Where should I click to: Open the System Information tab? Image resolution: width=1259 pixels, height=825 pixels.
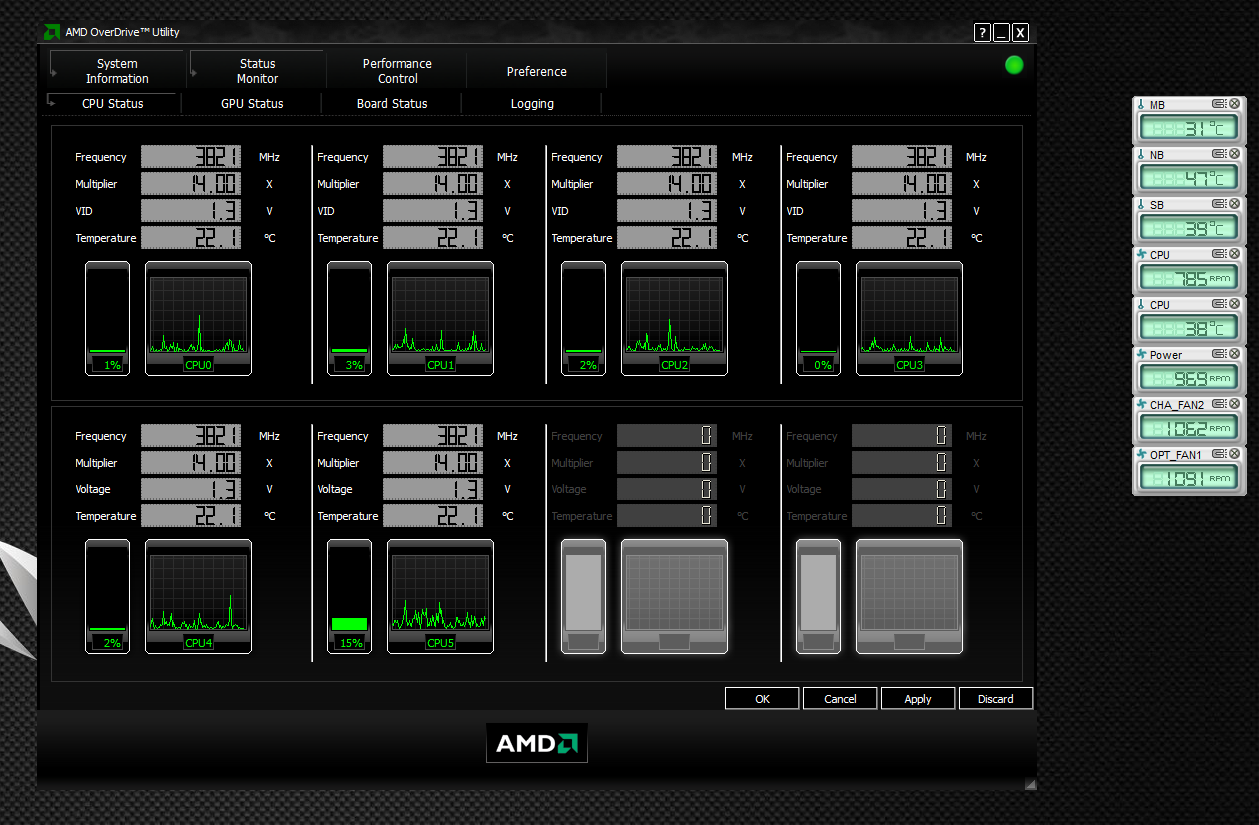click(x=117, y=71)
